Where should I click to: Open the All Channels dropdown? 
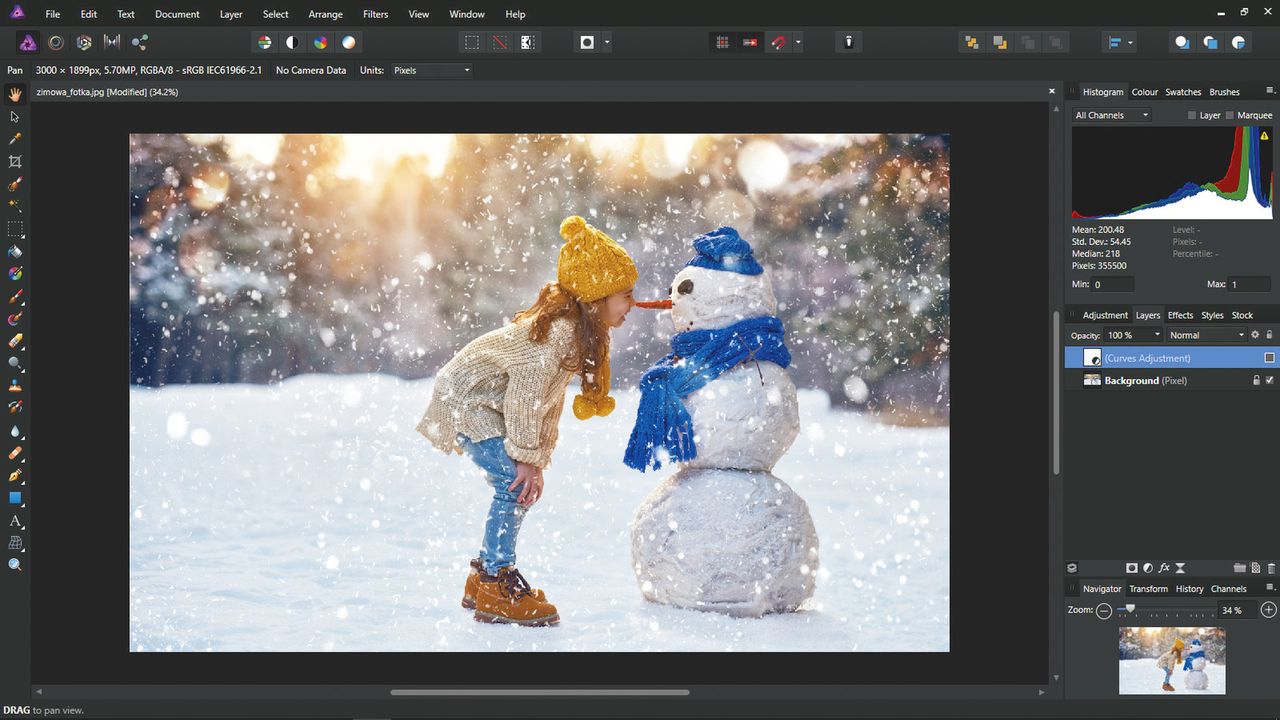pyautogui.click(x=1111, y=115)
